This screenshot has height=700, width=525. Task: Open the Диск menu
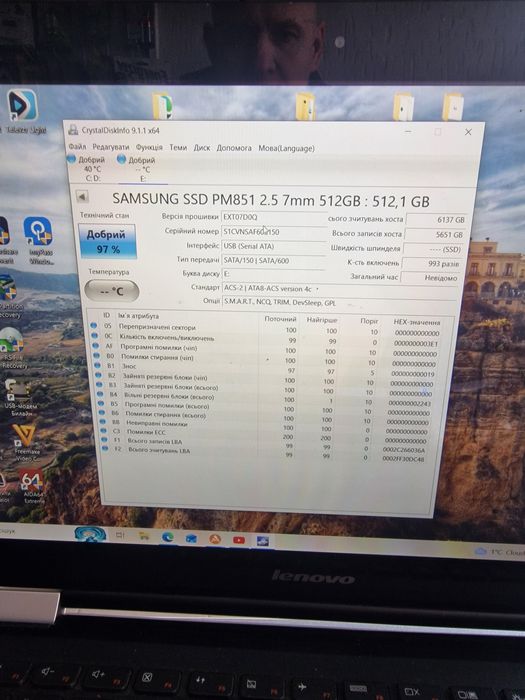pyautogui.click(x=202, y=148)
